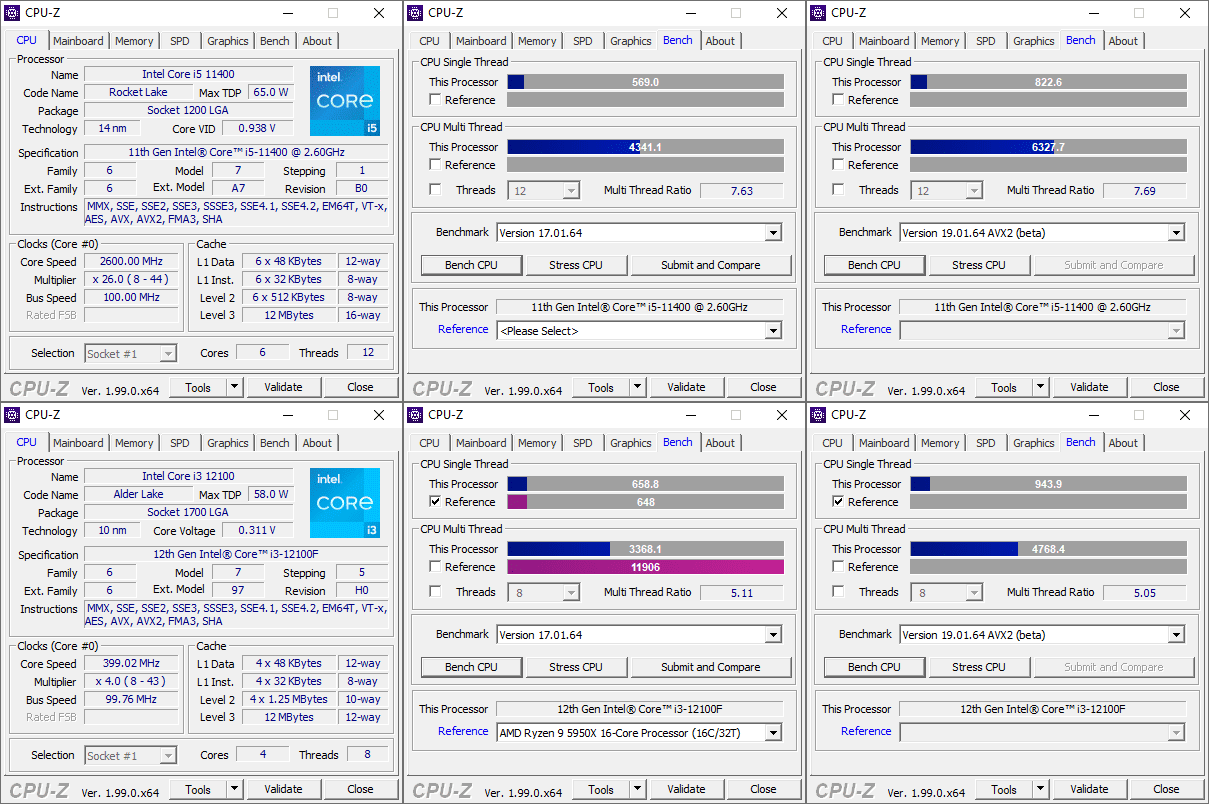Click the CPU-Z title icon in the i3 12100 CPU window
The image size is (1209, 804).
(x=13, y=415)
